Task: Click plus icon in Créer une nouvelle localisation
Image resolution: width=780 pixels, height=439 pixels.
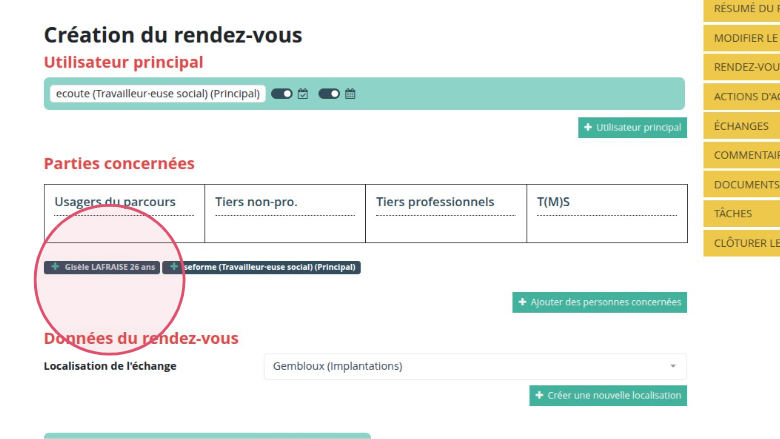Action: pos(539,396)
